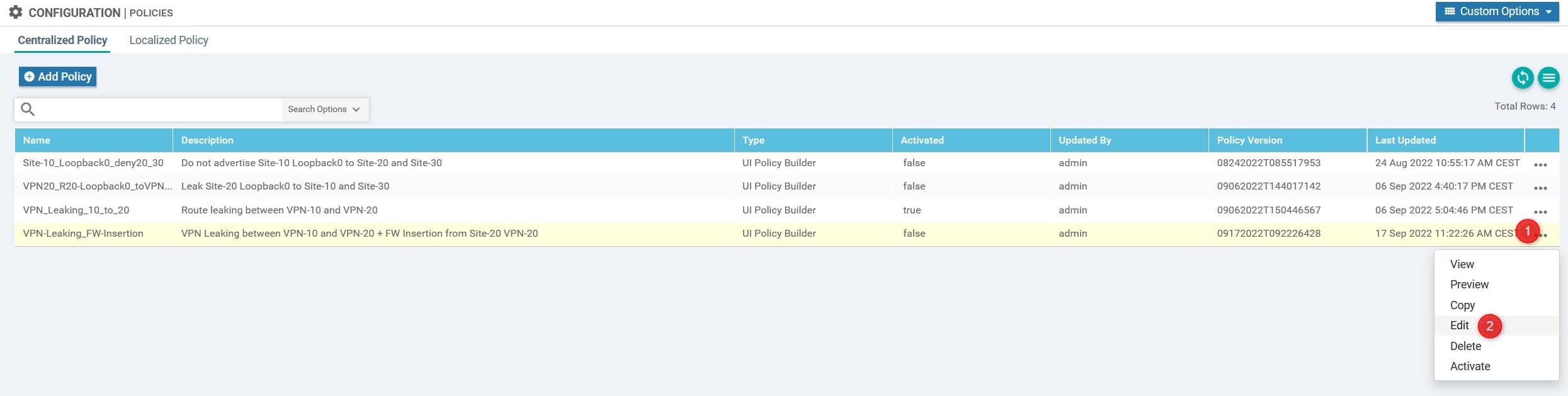Select Copy in the context menu

pyautogui.click(x=1462, y=305)
